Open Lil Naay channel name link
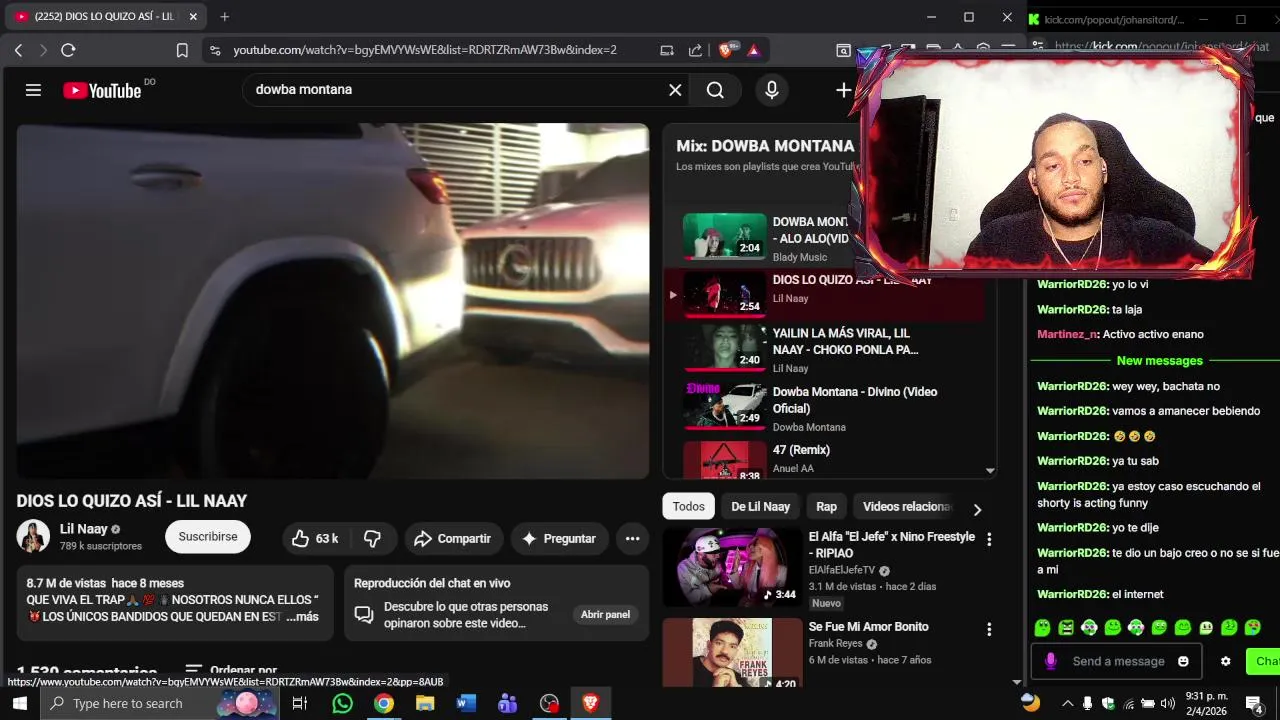Image resolution: width=1280 pixels, height=720 pixels. [83, 529]
